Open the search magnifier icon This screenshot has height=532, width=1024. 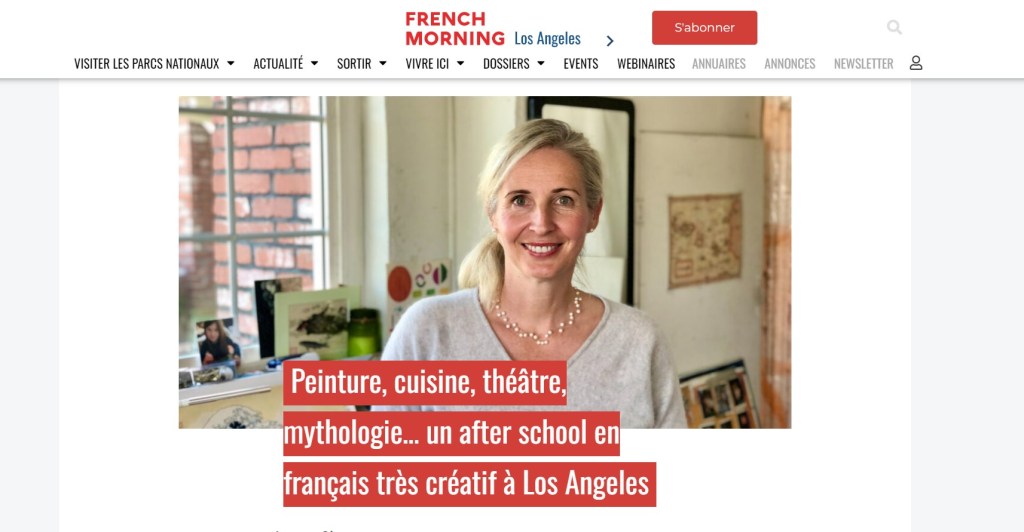pos(894,27)
